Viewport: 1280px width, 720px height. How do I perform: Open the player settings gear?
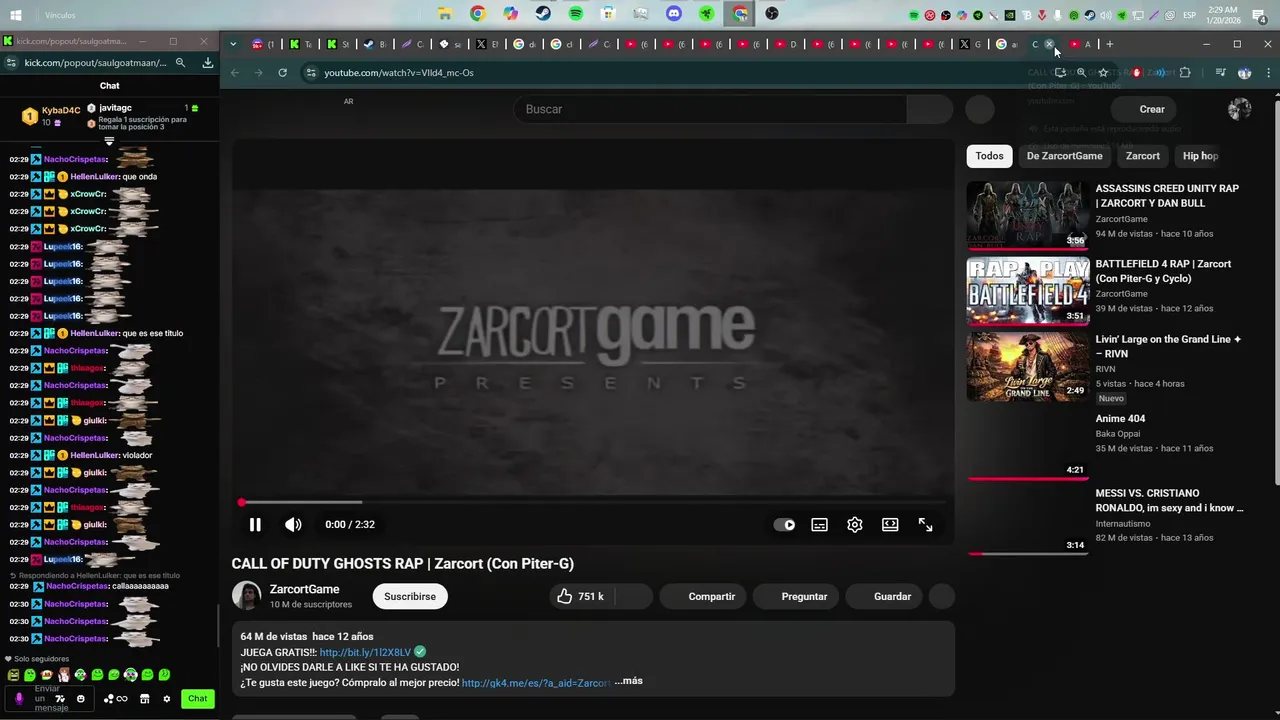tap(855, 524)
